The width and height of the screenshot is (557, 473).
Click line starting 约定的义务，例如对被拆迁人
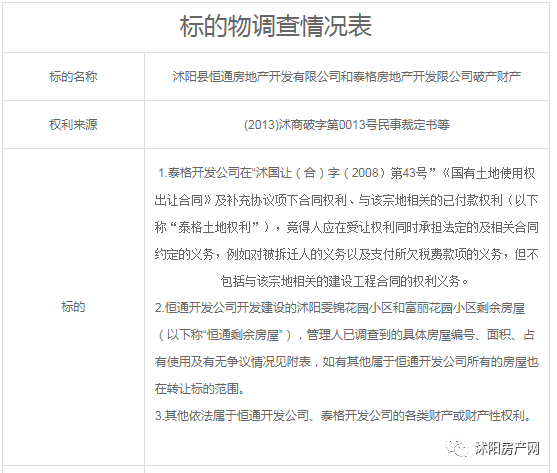346,254
